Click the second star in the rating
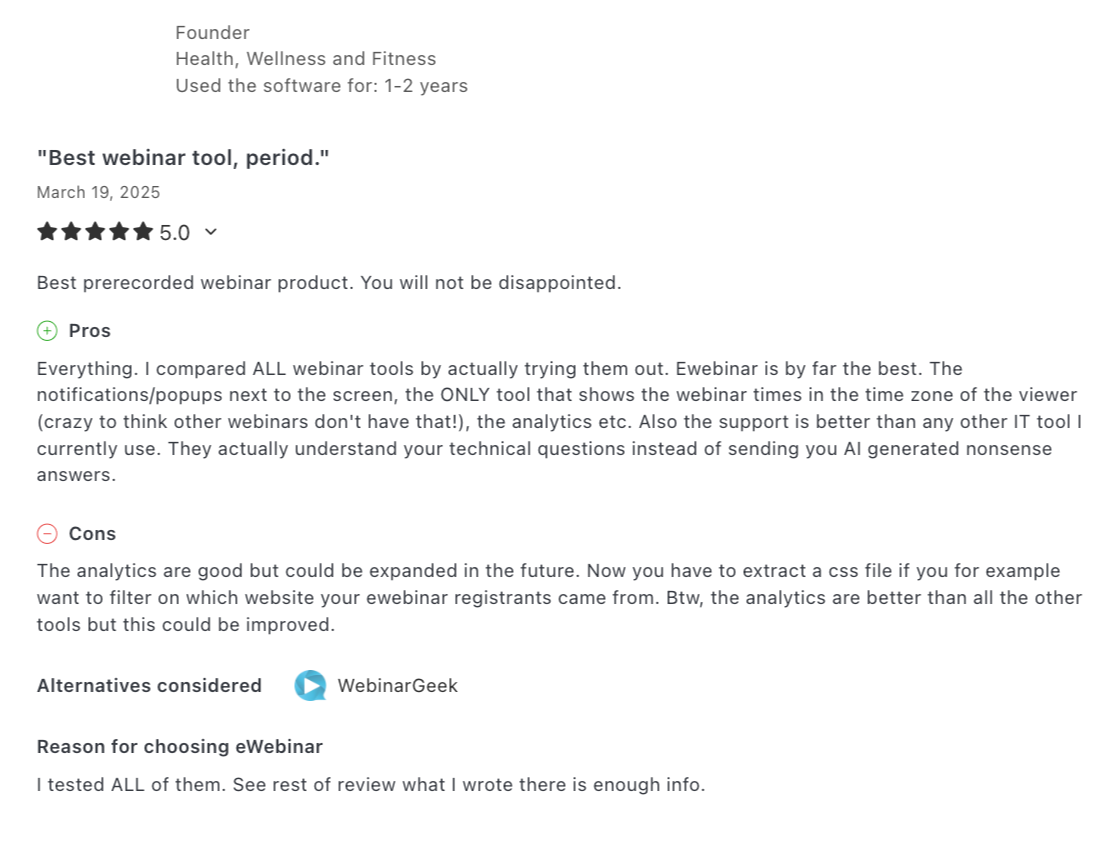This screenshot has width=1117, height=868. pos(71,232)
